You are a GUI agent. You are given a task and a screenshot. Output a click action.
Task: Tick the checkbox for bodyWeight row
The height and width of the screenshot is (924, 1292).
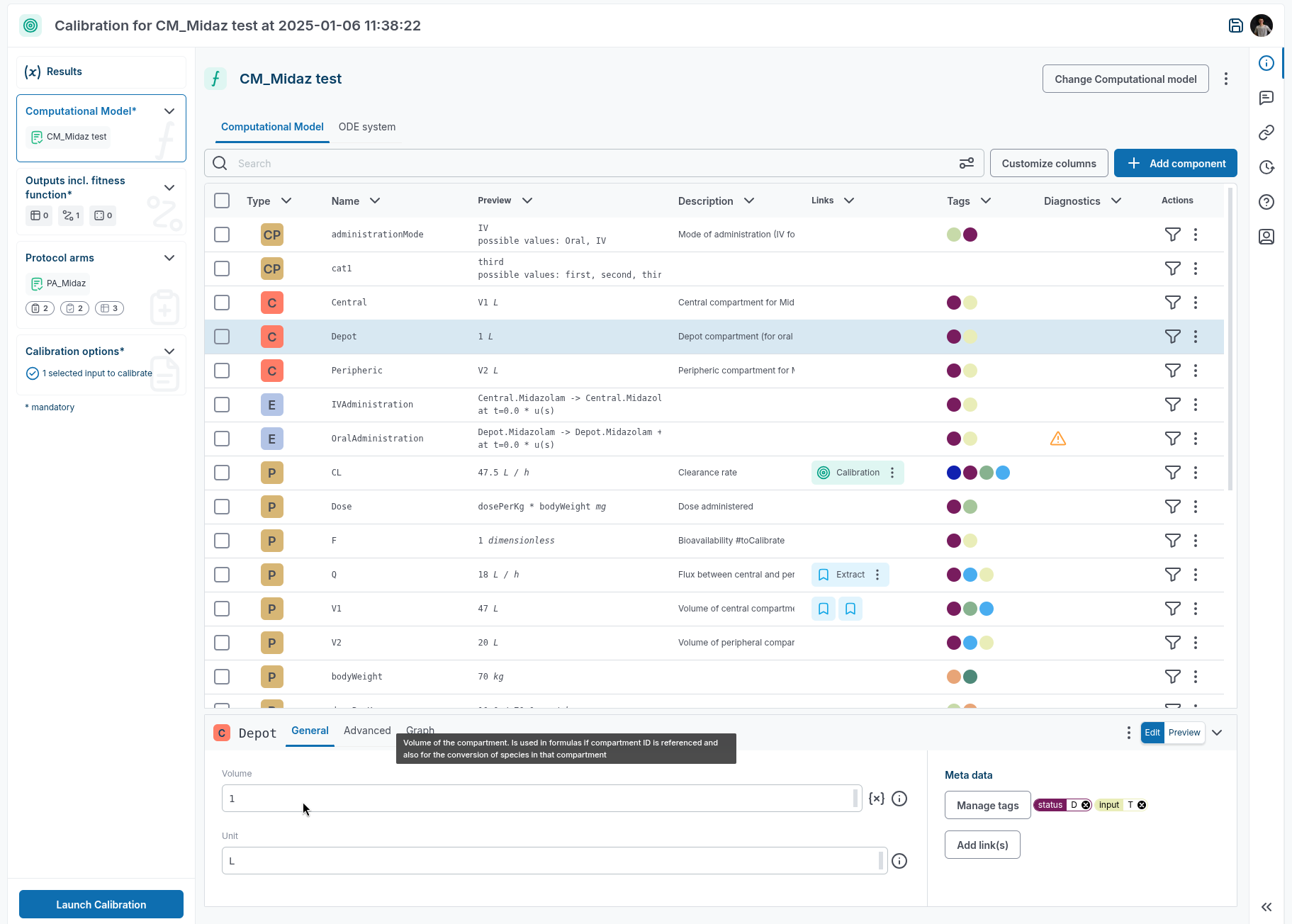222,677
